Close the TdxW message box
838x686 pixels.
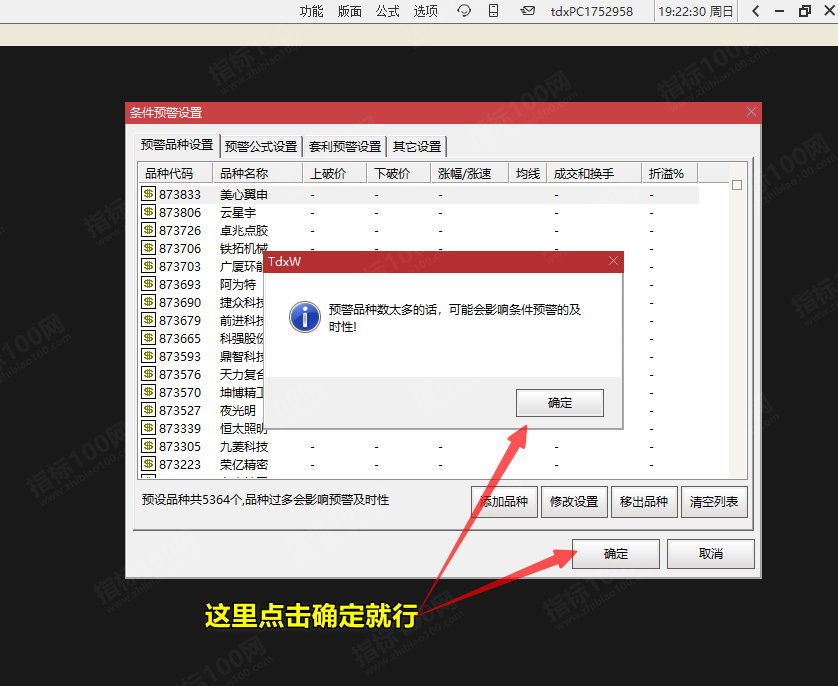coord(613,261)
